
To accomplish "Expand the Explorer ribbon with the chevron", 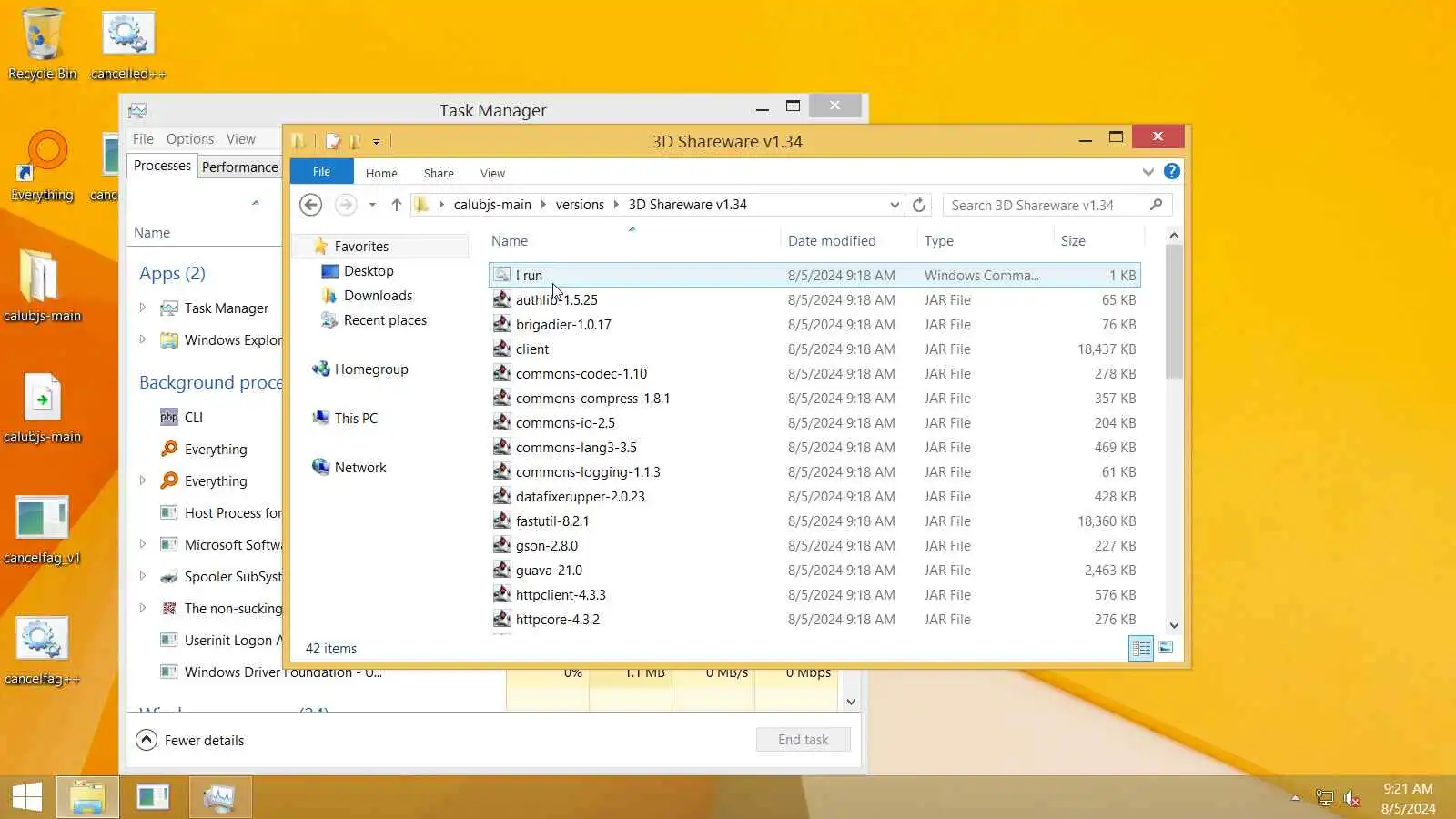I will (1148, 172).
